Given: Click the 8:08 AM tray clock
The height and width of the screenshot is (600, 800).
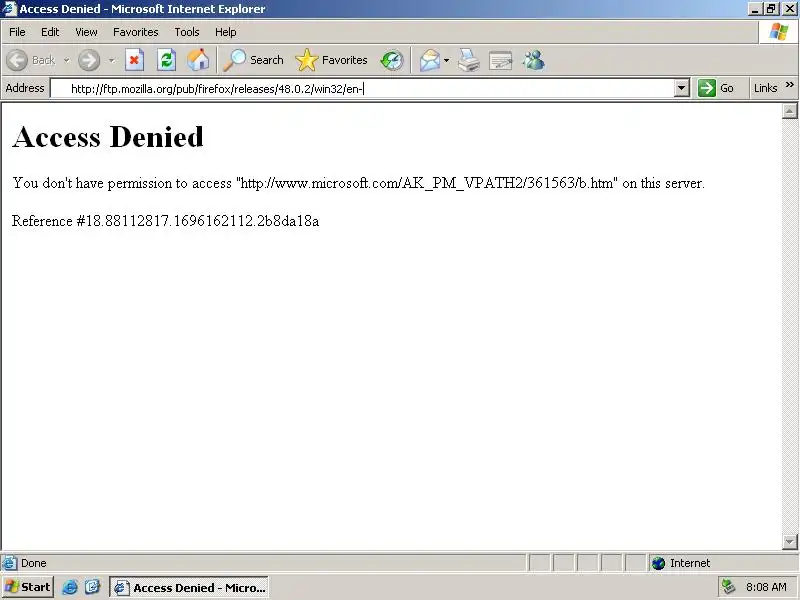Looking at the screenshot, I should click(766, 587).
